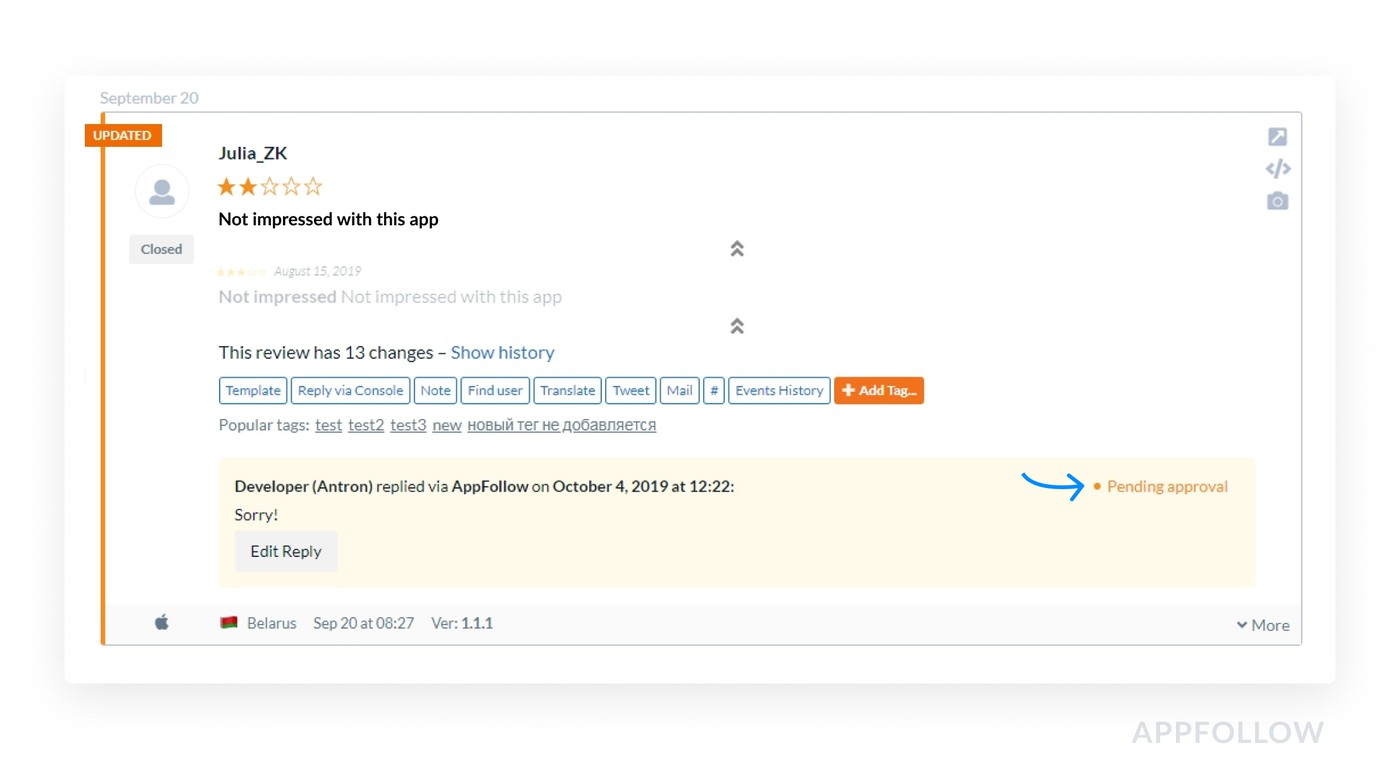1400x781 pixels.
Task: Click the Add Tag button
Action: pos(878,391)
